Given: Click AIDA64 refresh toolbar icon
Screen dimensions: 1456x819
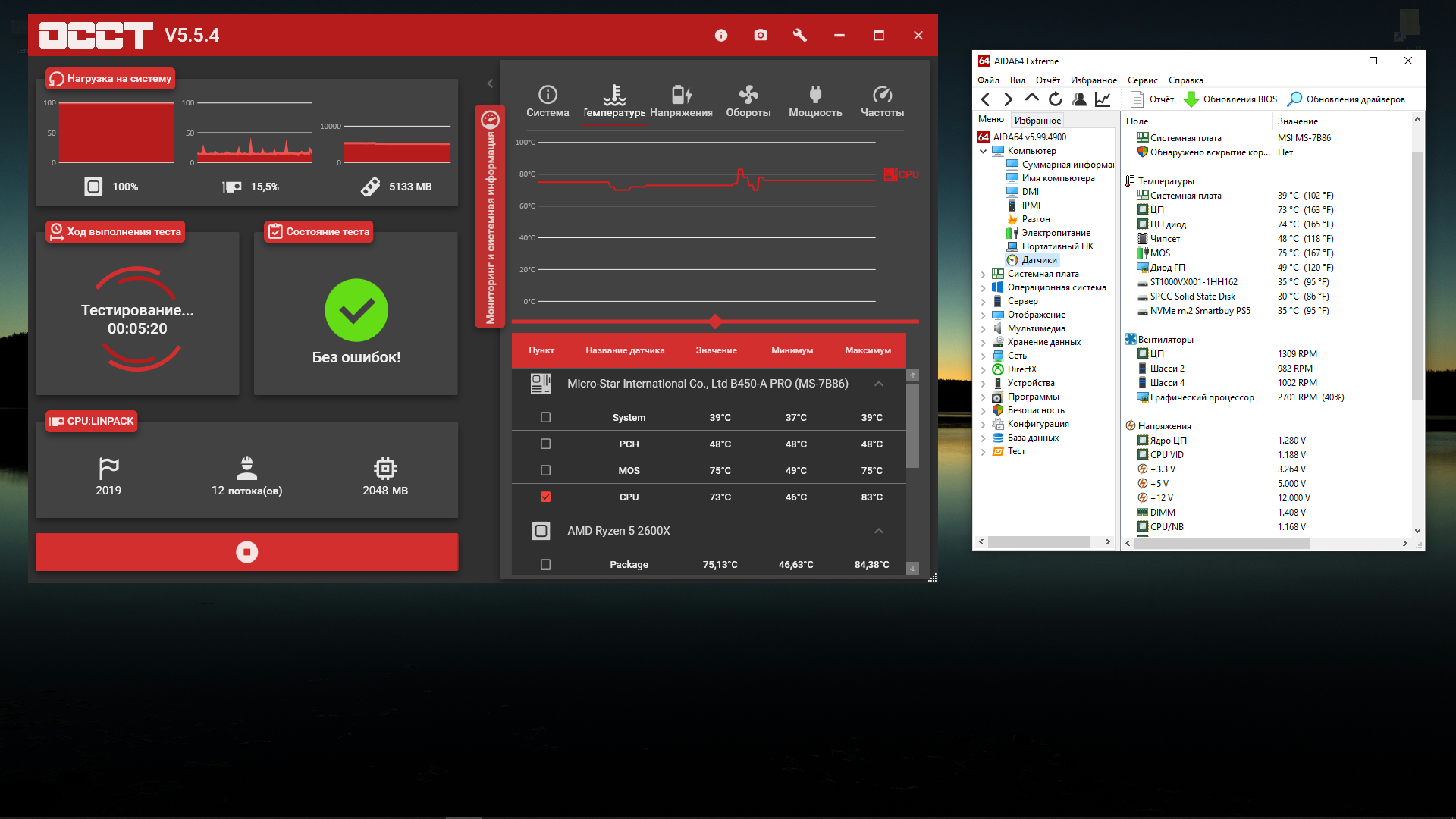Looking at the screenshot, I should pyautogui.click(x=1055, y=99).
